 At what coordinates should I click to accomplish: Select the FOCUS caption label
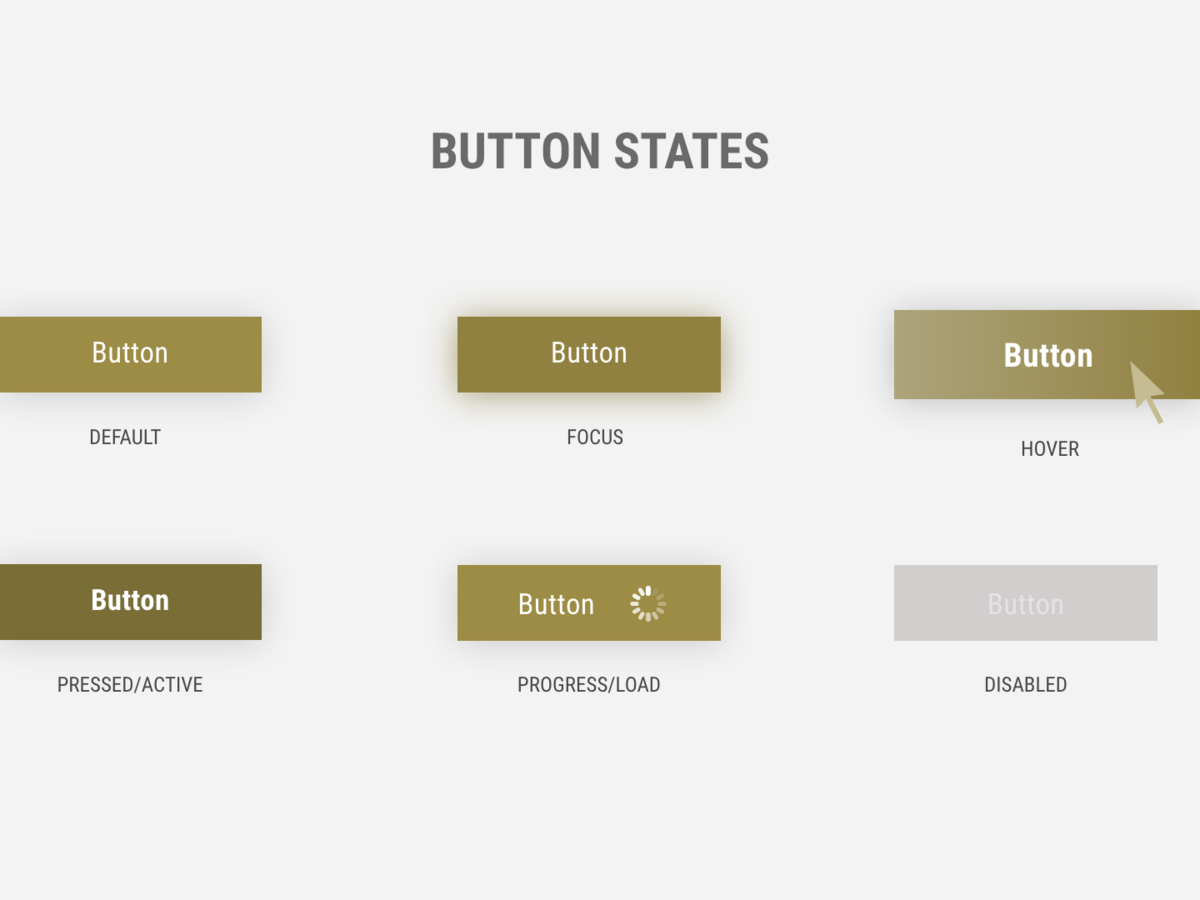595,437
